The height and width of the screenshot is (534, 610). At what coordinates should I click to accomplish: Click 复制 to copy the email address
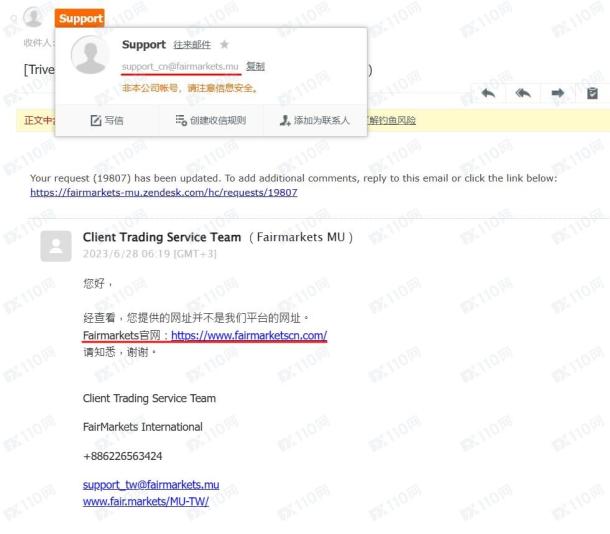pyautogui.click(x=255, y=67)
